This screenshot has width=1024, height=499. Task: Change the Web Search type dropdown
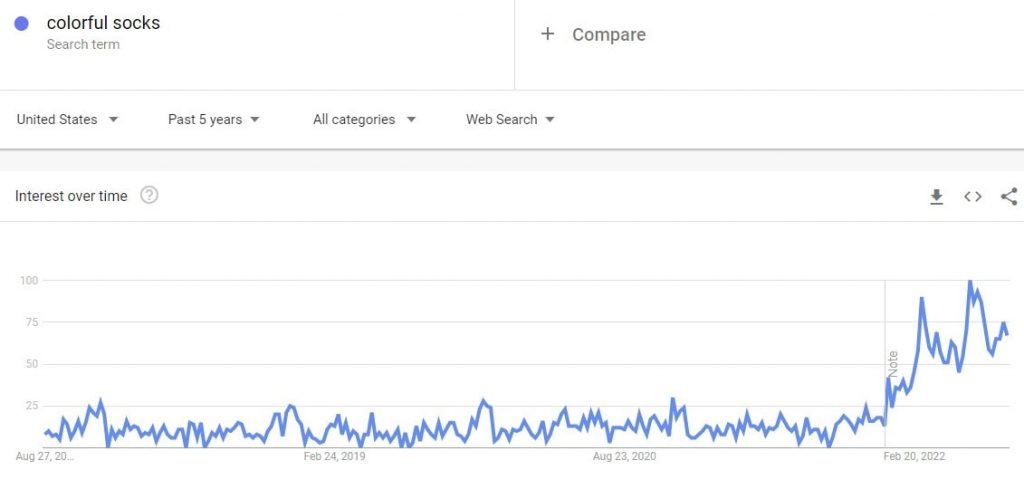coord(510,120)
